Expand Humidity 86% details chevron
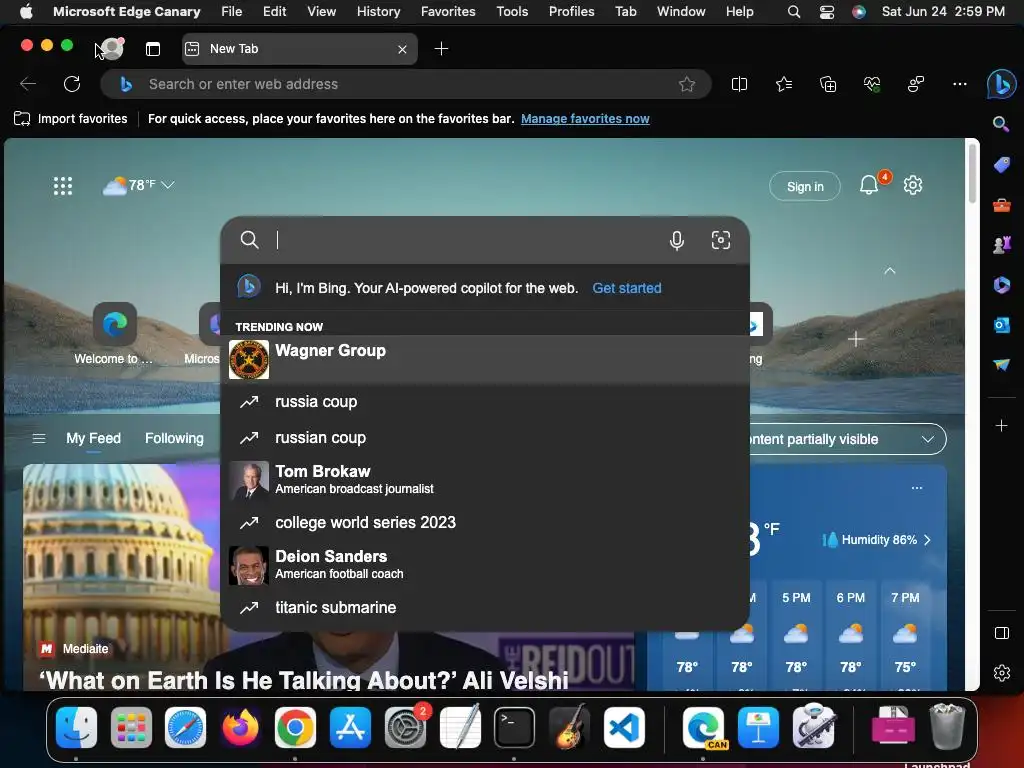 (927, 540)
